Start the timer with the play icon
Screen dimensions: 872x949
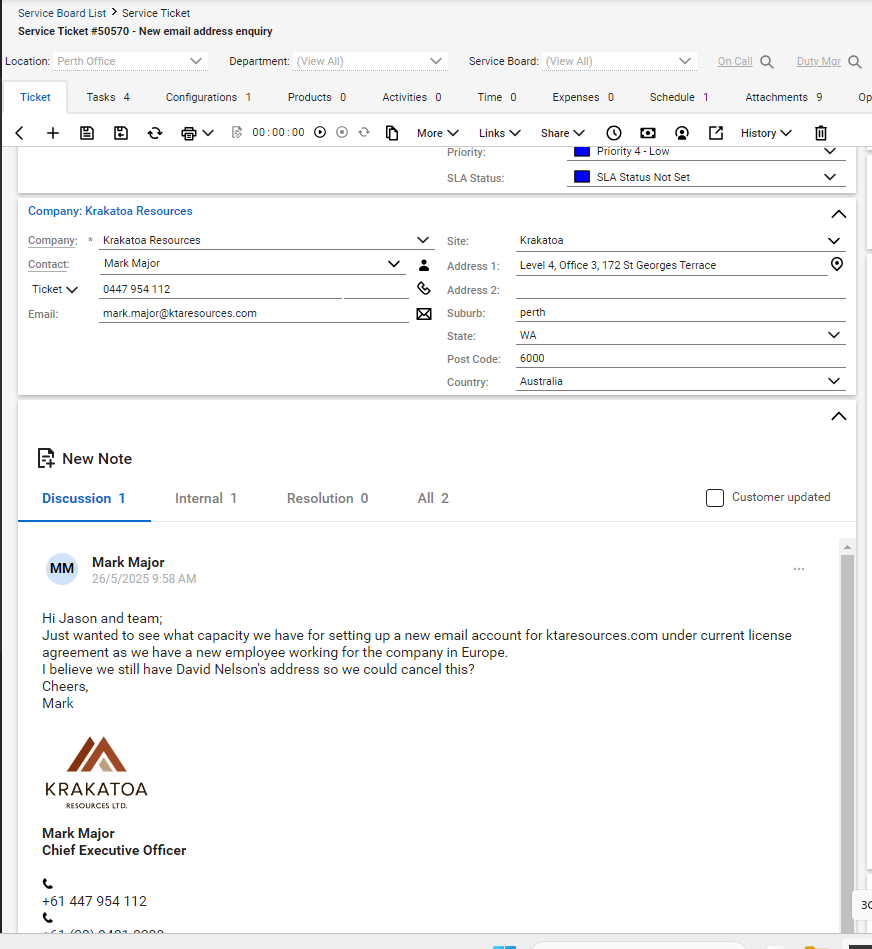[320, 132]
